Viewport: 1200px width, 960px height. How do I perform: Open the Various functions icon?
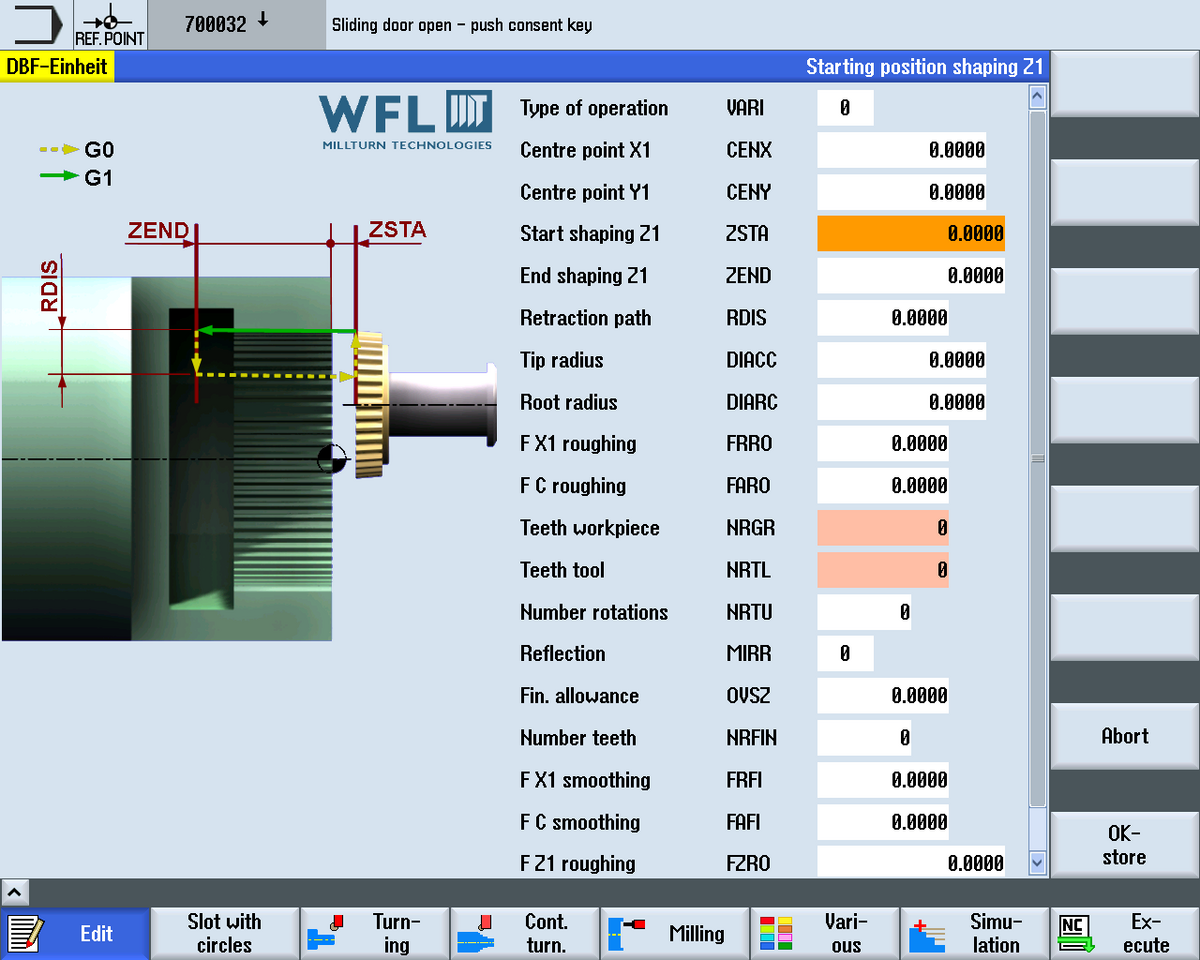pos(824,933)
